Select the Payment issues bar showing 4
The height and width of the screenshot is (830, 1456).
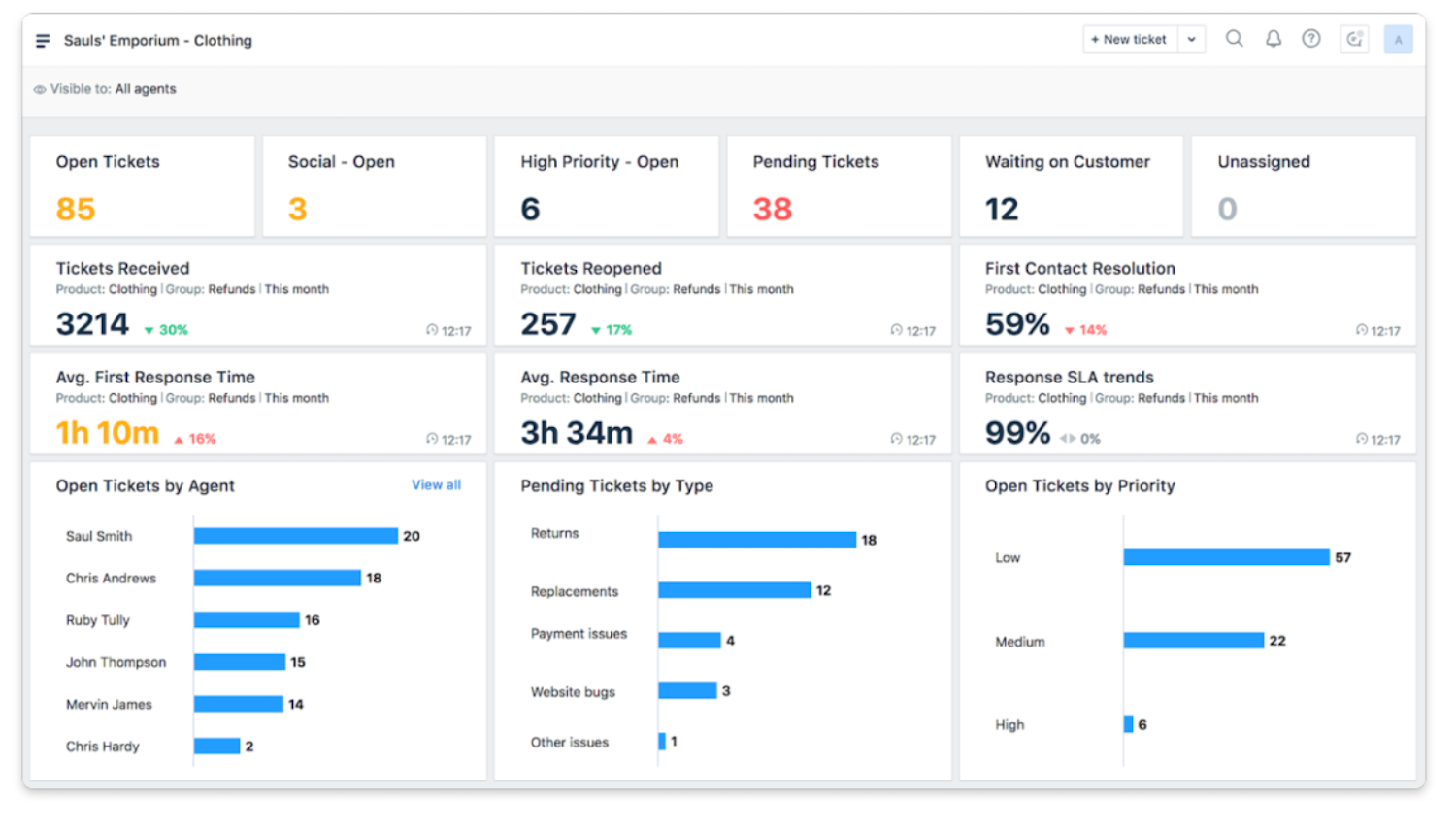click(x=690, y=641)
